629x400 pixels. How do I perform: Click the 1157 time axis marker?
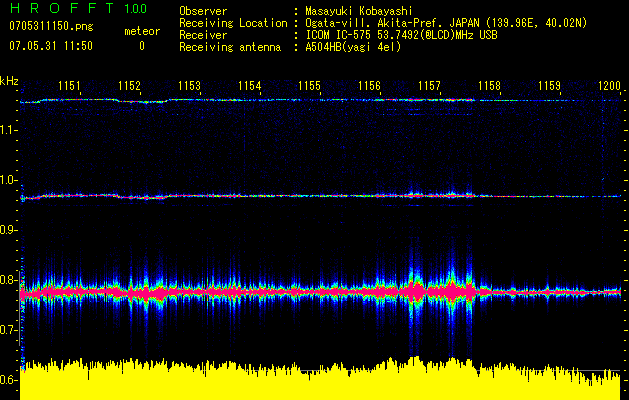coord(429,86)
